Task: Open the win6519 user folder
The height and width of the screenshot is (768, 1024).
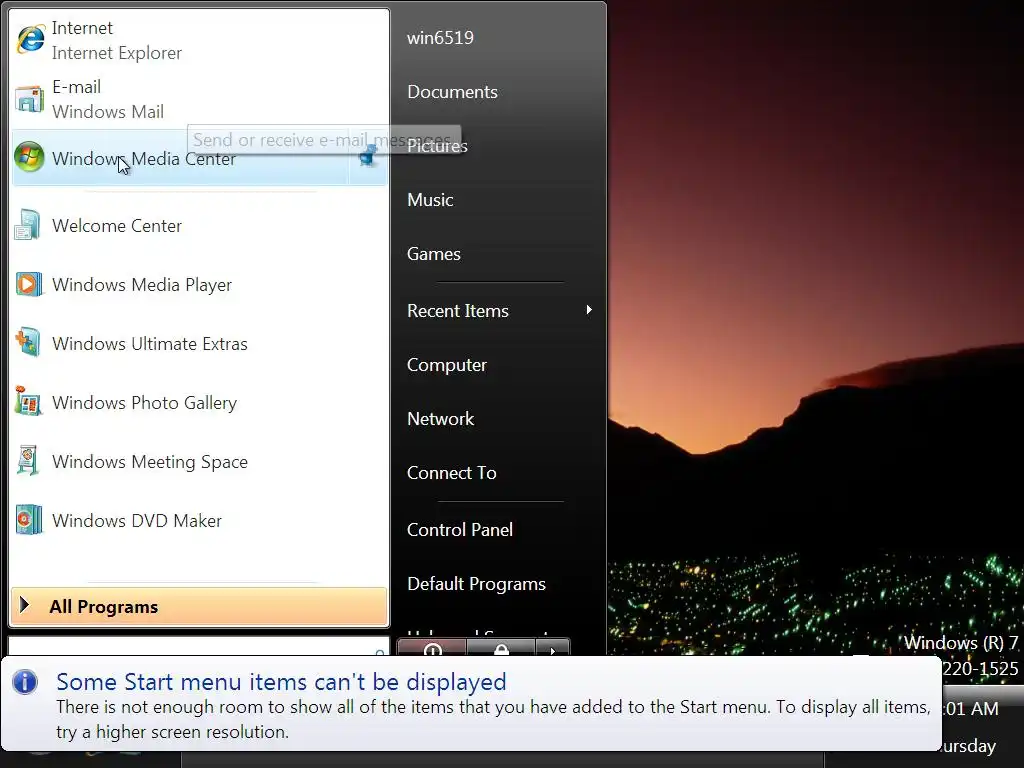Action: pos(440,38)
